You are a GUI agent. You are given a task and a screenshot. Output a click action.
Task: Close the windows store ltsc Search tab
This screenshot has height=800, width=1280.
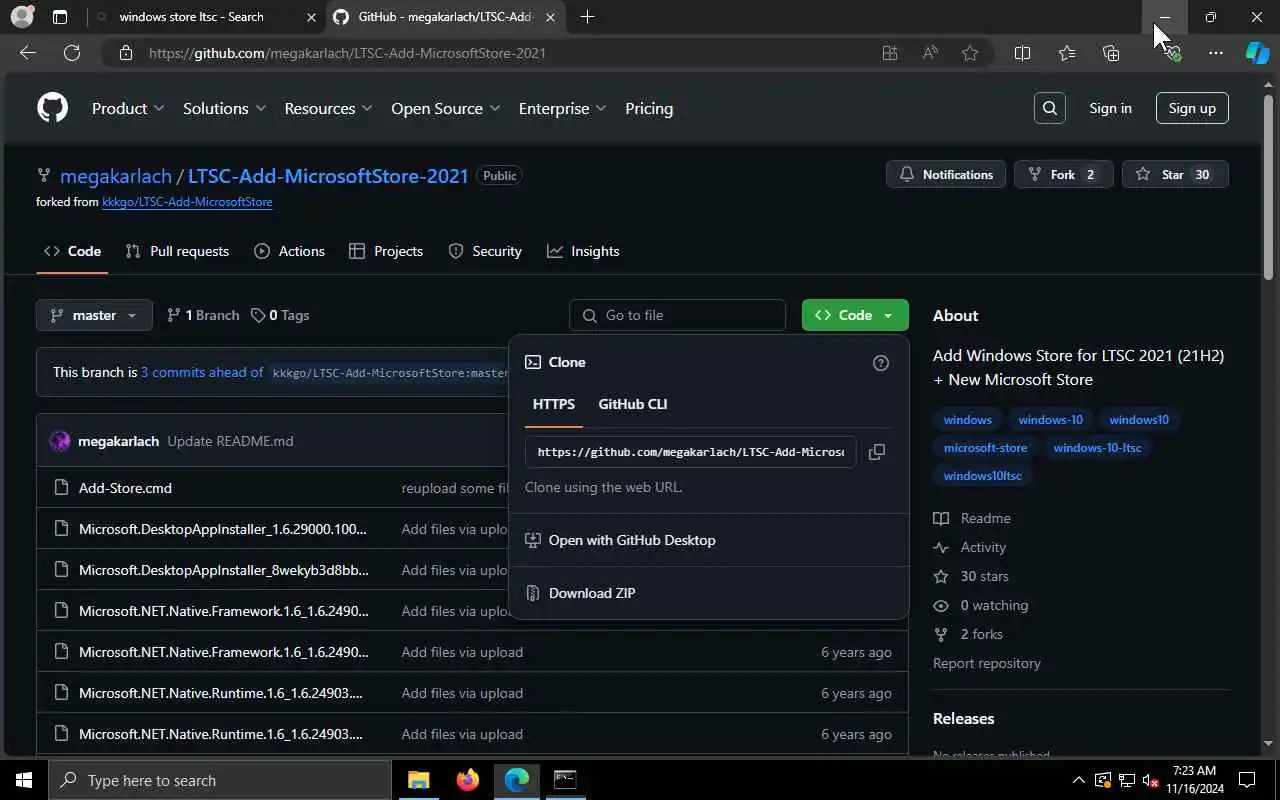[x=311, y=17]
